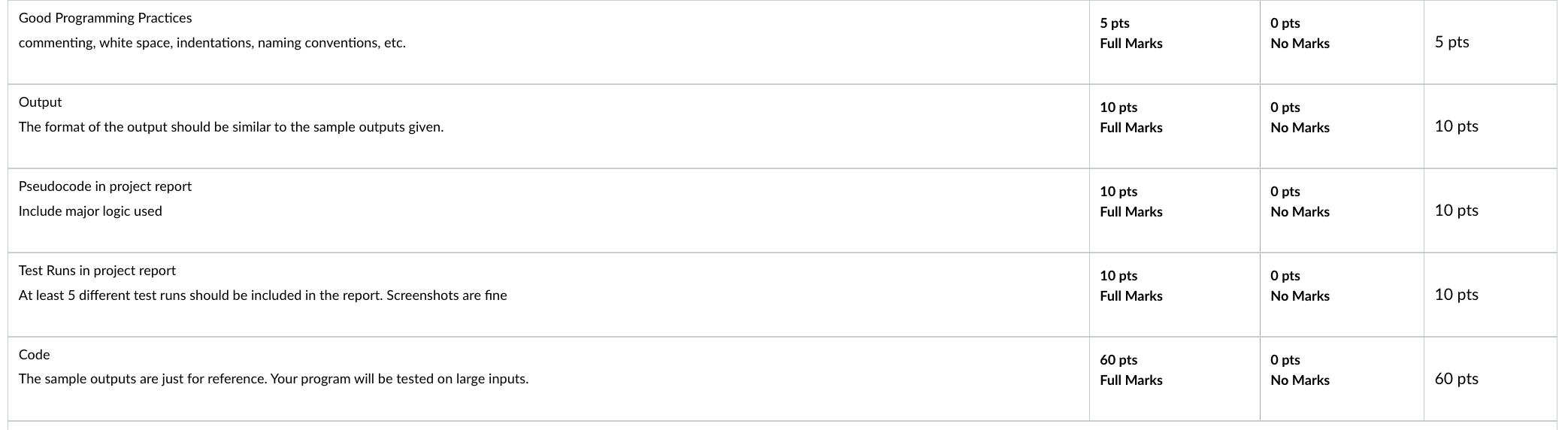Click the text about 5 different test runs
1568x430 pixels.
pyautogui.click(x=262, y=295)
